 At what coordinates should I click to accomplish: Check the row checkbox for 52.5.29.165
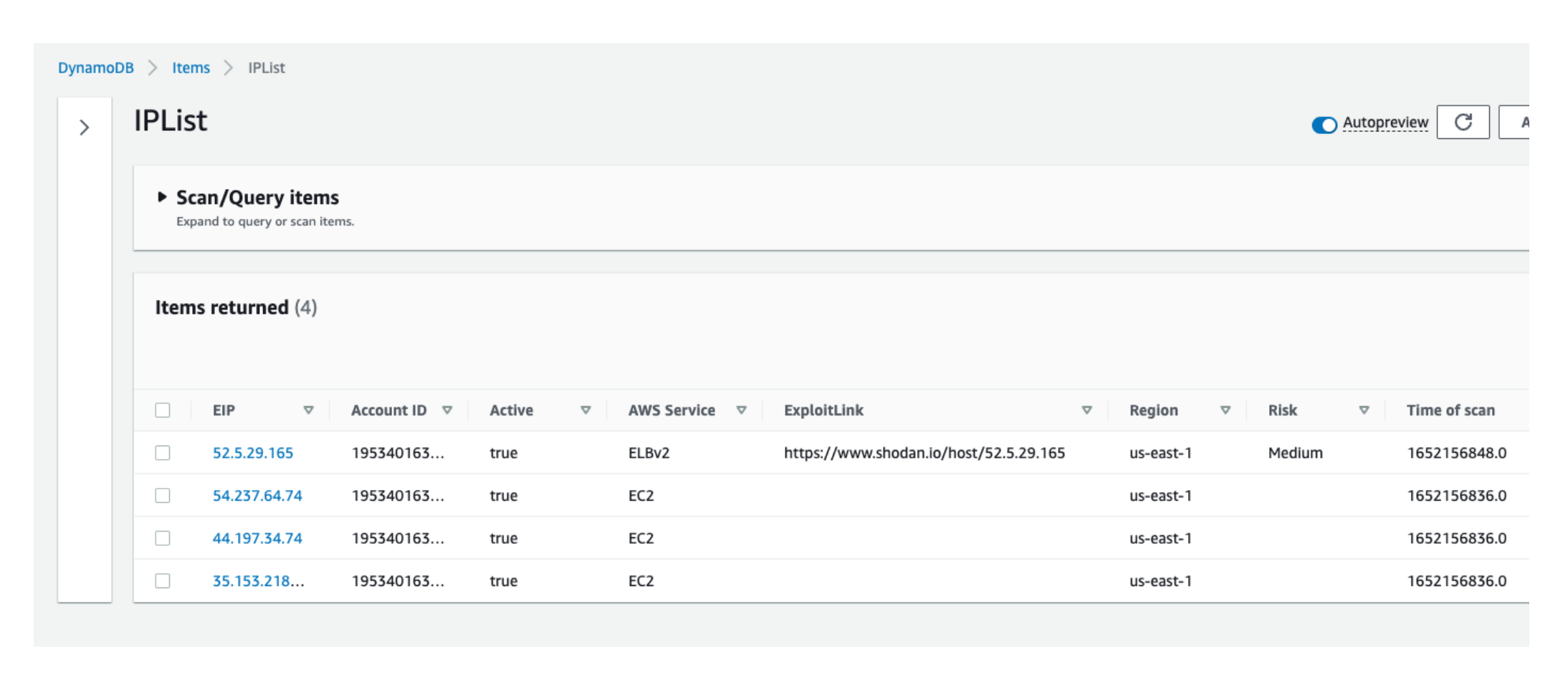(x=163, y=453)
